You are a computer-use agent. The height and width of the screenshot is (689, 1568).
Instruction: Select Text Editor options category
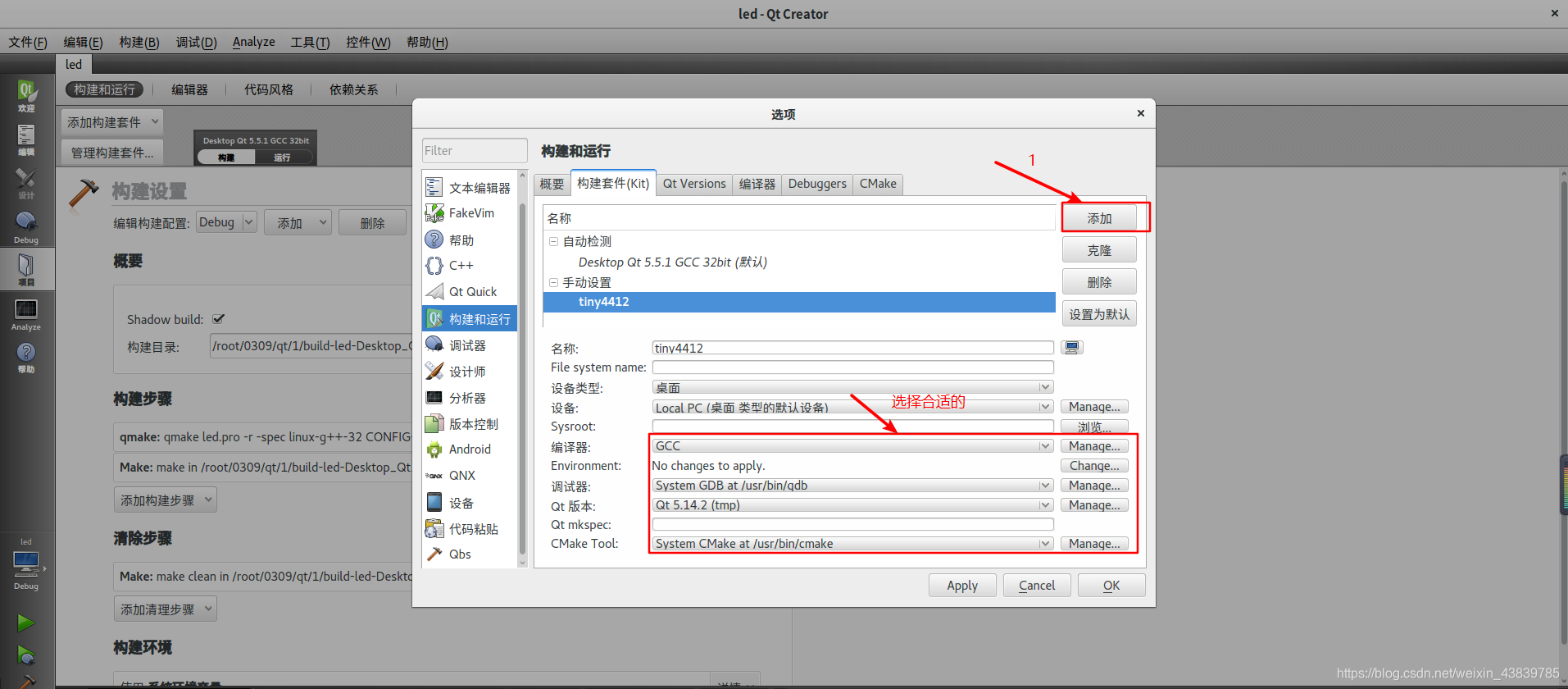point(470,188)
